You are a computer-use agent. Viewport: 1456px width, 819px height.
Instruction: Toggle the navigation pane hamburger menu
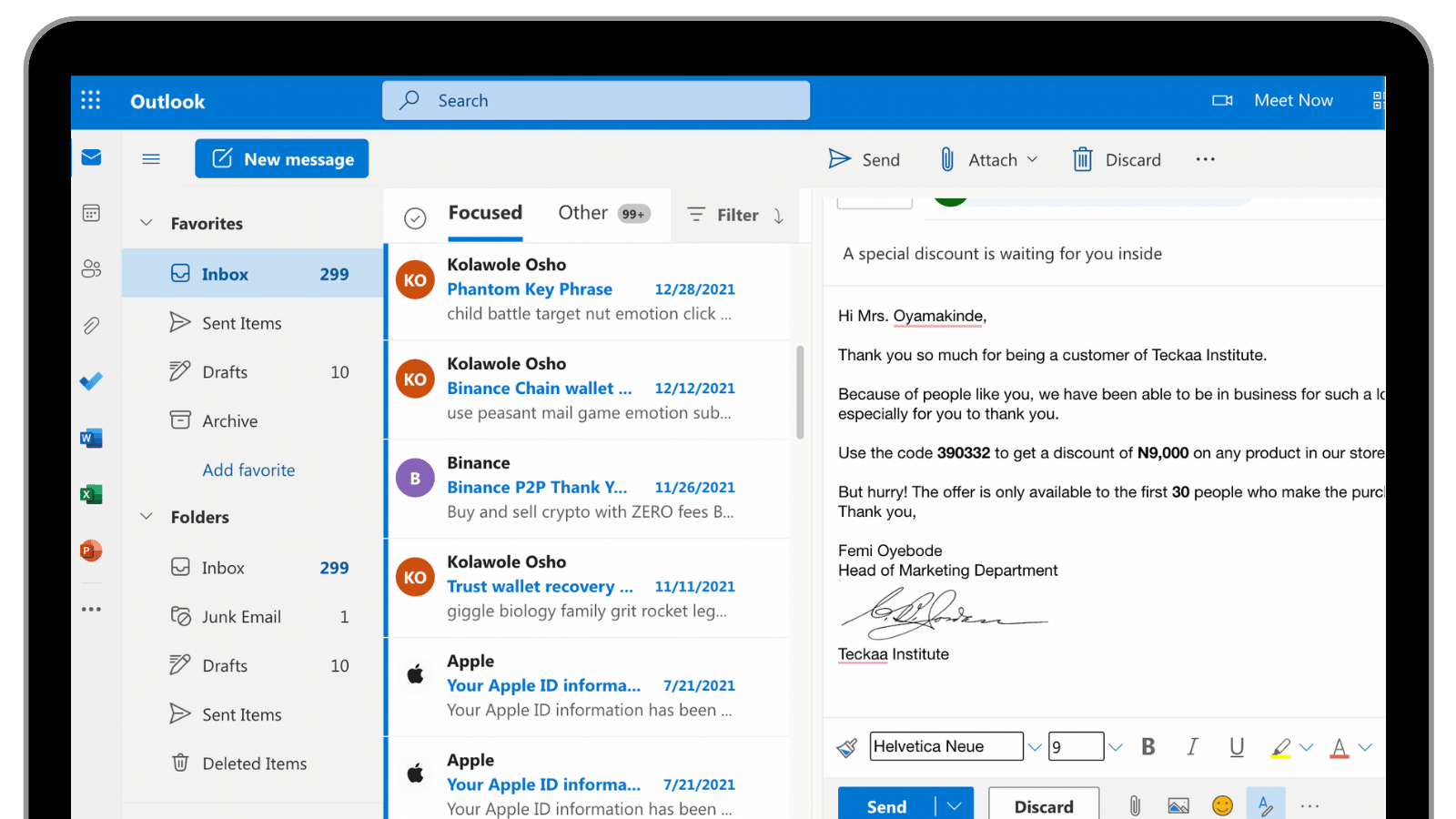pos(151,159)
